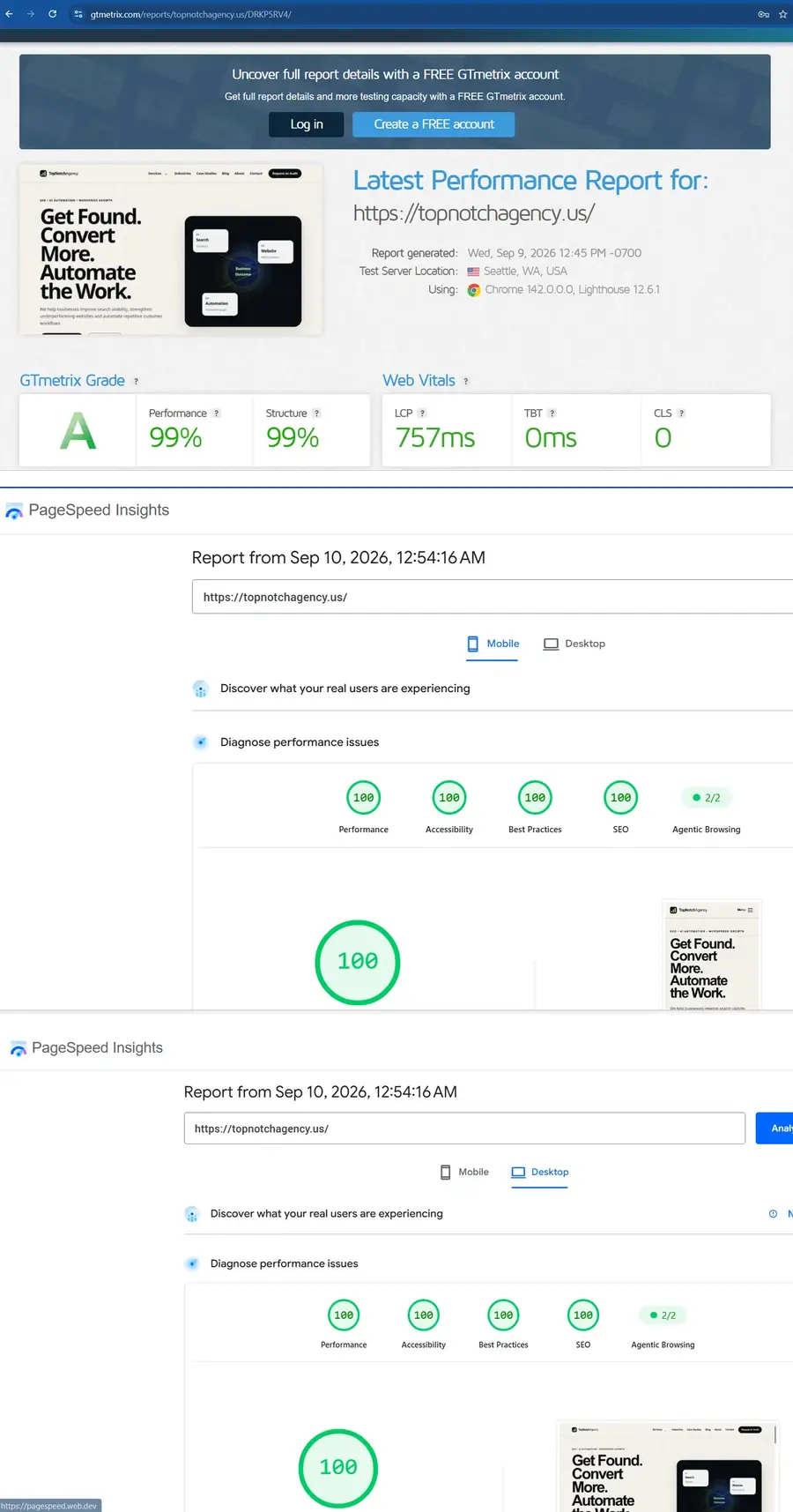This screenshot has height=1512, width=793.
Task: Click URL field in the mobile PageSpeed report
Action: (x=493, y=597)
